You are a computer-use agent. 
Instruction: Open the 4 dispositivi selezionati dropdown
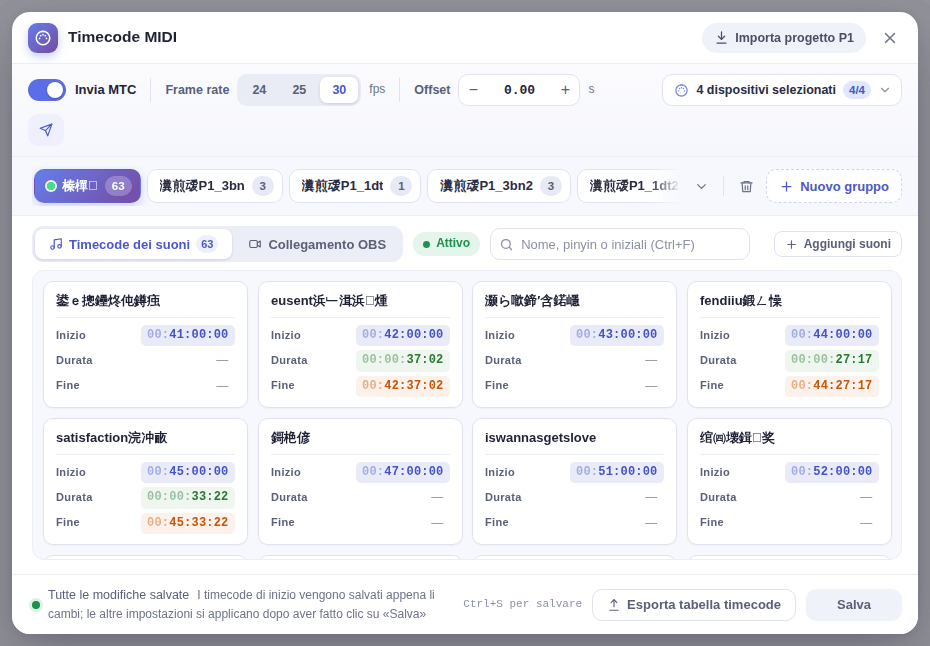[x=782, y=90]
